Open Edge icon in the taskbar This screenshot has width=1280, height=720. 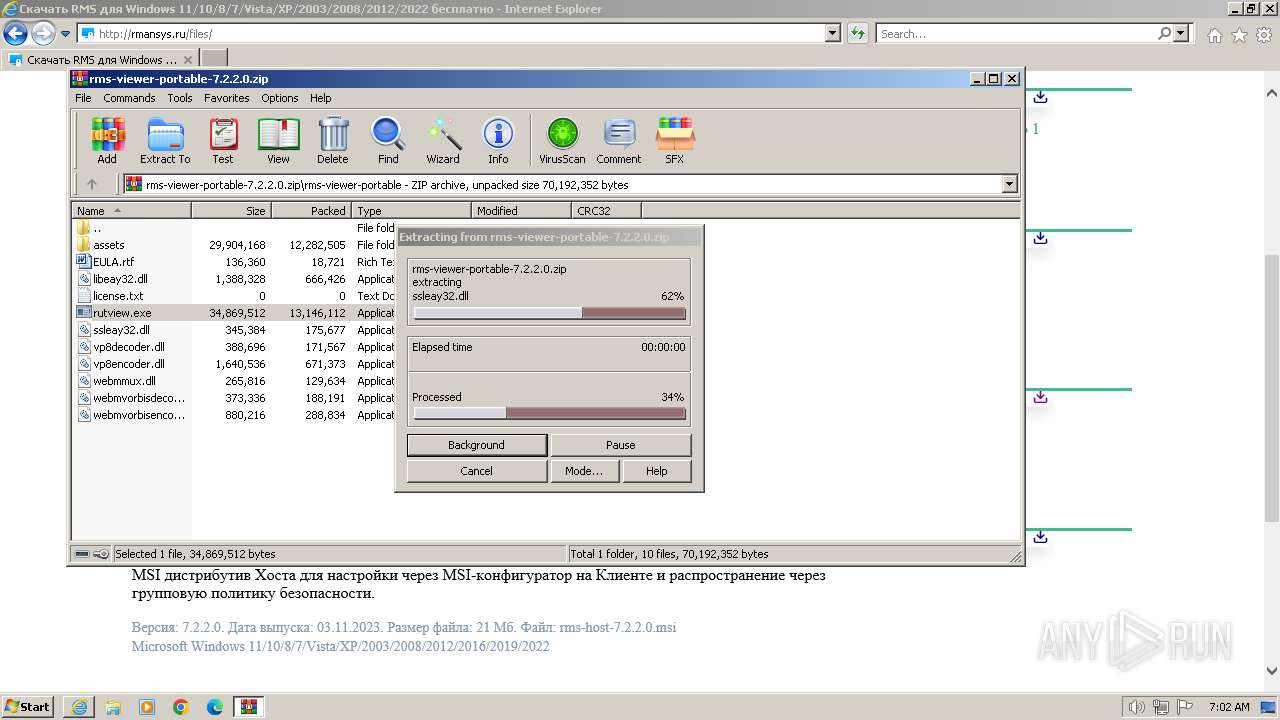pyautogui.click(x=215, y=707)
